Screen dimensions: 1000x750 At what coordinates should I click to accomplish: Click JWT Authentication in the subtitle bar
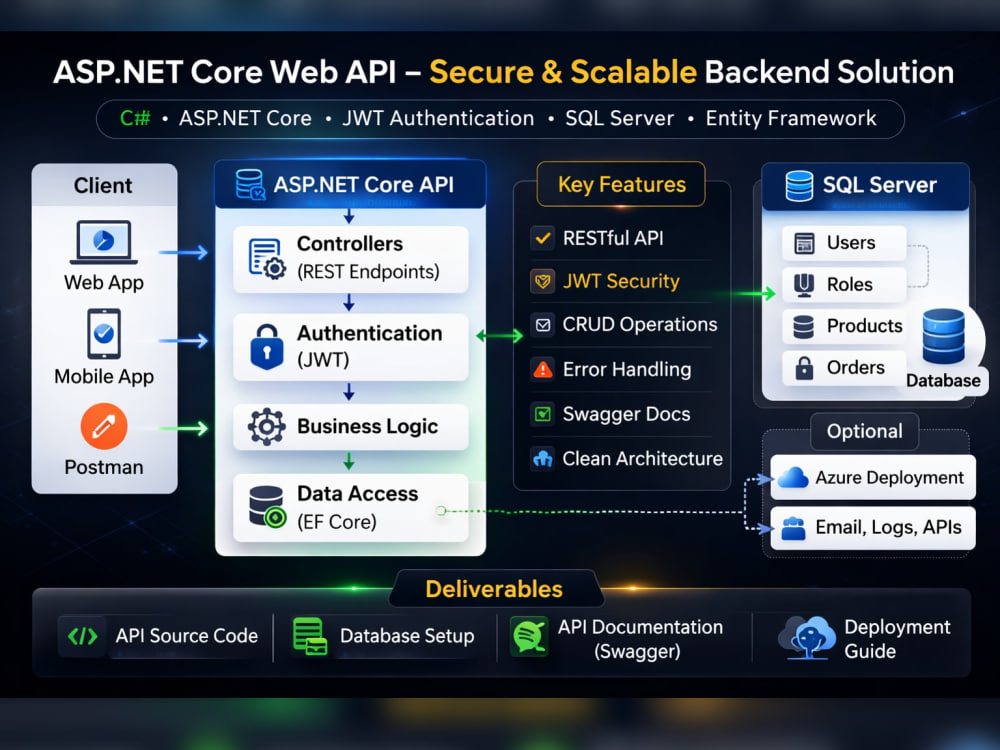tap(438, 119)
